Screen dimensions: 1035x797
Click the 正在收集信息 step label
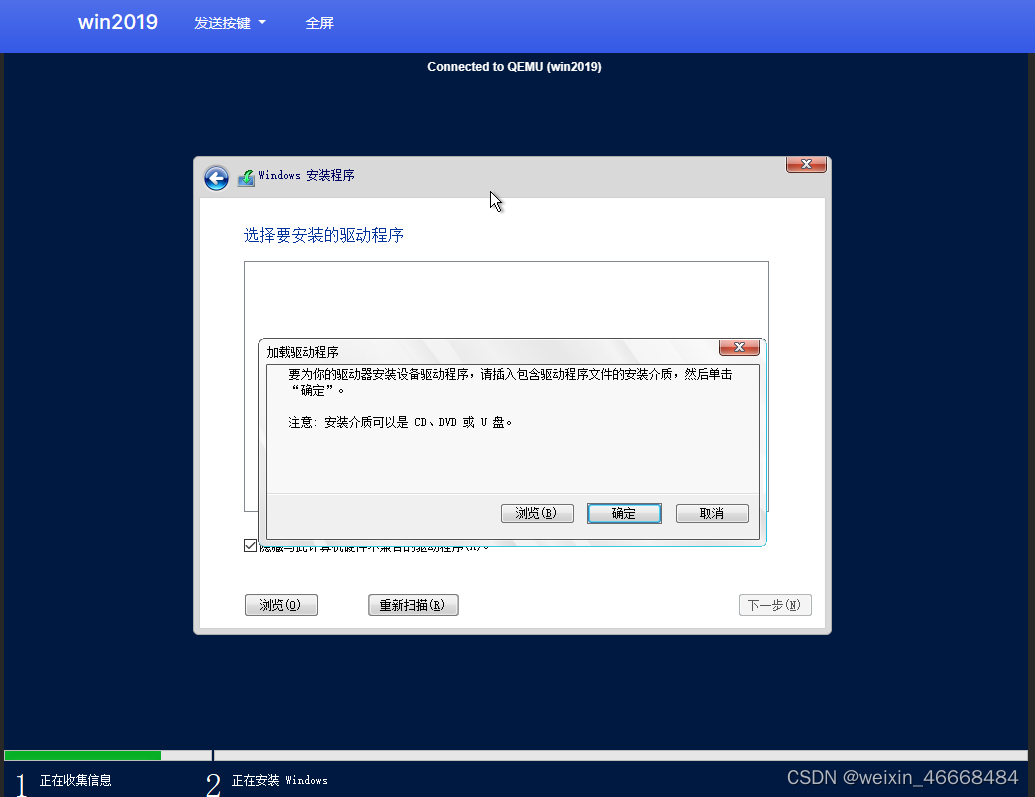(x=75, y=780)
